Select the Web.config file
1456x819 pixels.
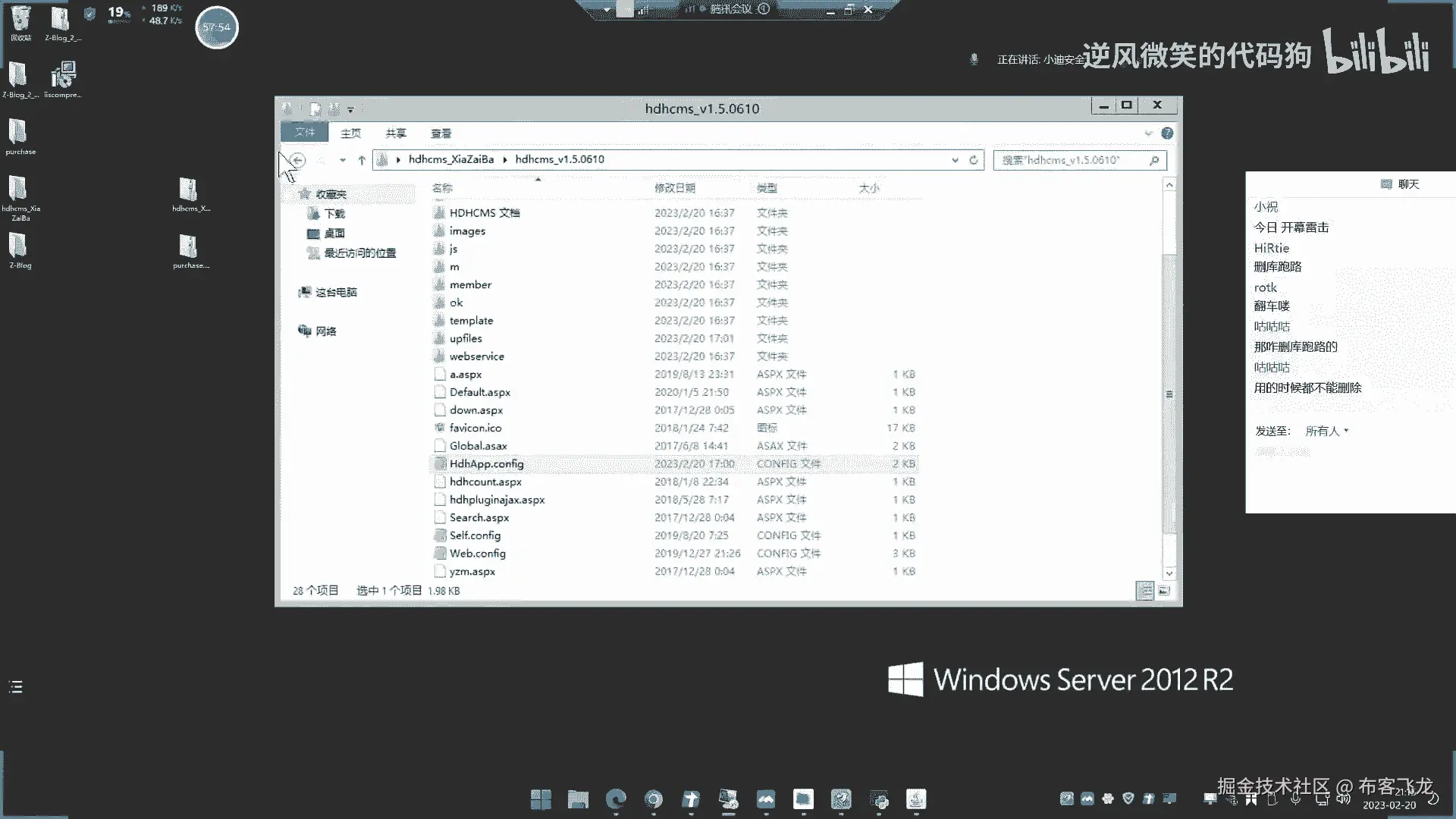(477, 554)
